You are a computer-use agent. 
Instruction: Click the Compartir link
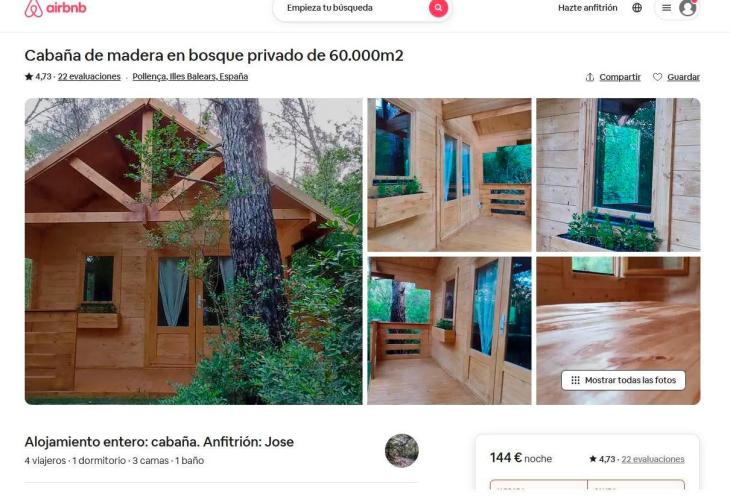pyautogui.click(x=620, y=77)
